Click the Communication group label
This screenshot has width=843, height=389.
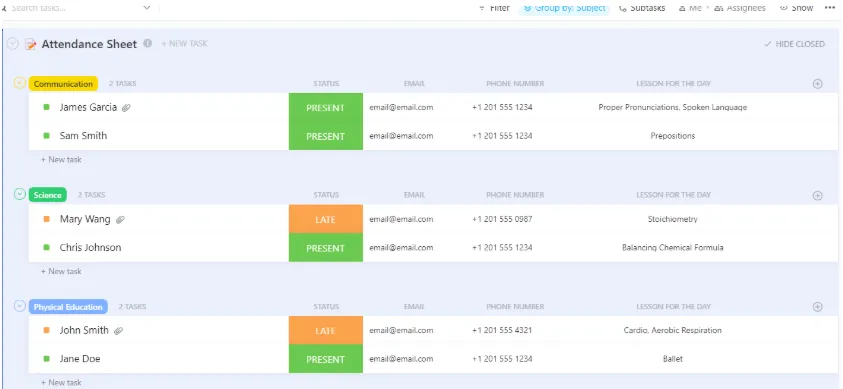click(63, 84)
